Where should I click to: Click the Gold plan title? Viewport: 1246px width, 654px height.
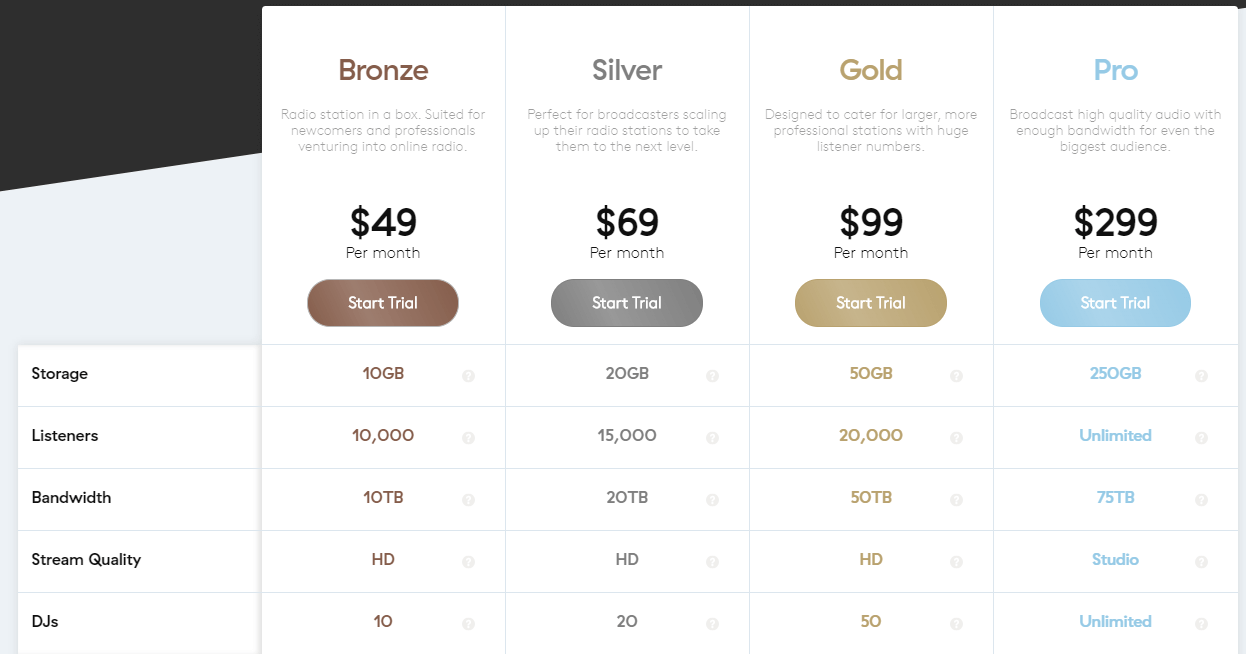(x=871, y=70)
